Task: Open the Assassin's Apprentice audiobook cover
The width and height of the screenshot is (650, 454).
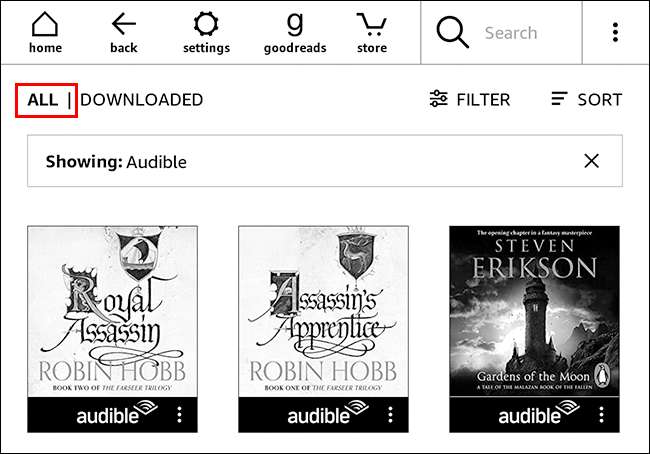Action: click(x=323, y=311)
